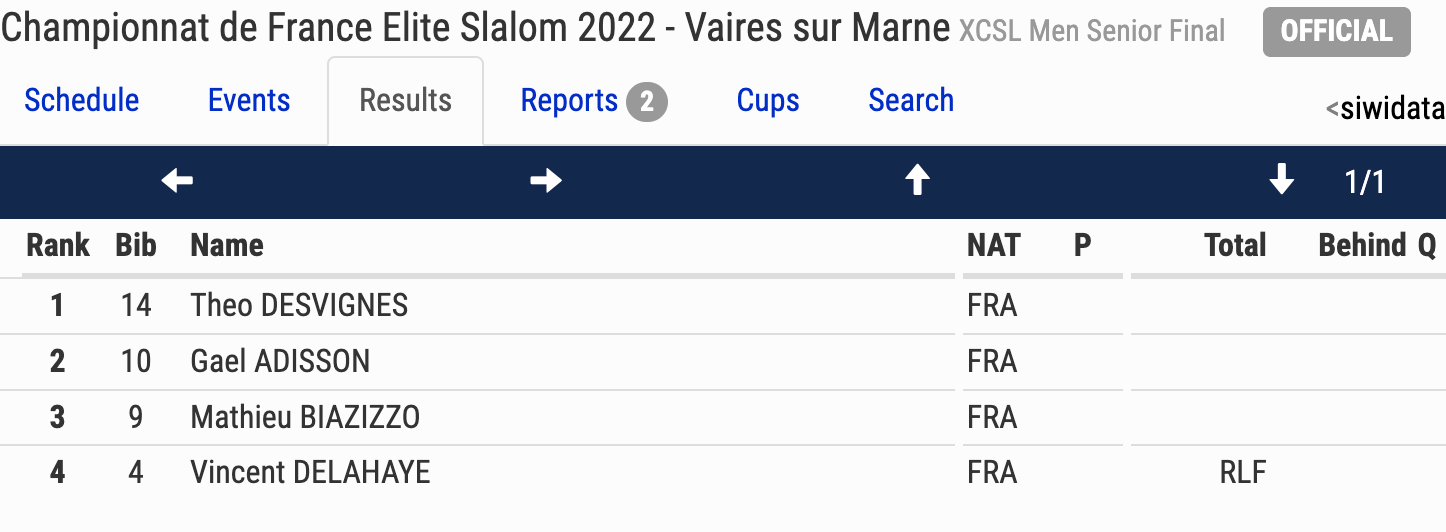The width and height of the screenshot is (1446, 532).
Task: Click the OFFICIAL status button
Action: tap(1337, 32)
